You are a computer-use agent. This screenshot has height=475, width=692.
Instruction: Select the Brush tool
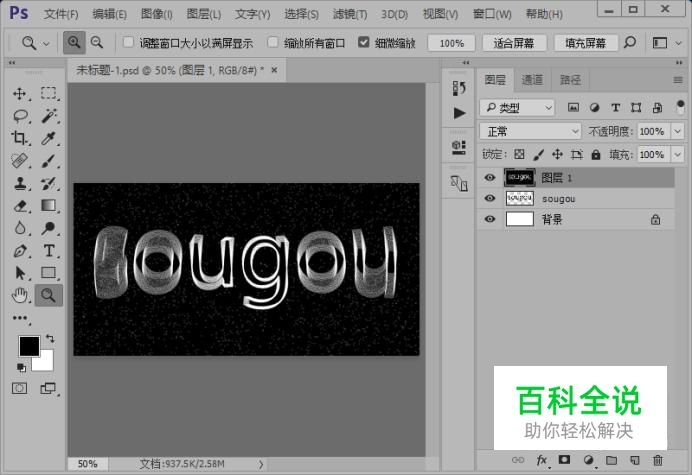[x=49, y=161]
